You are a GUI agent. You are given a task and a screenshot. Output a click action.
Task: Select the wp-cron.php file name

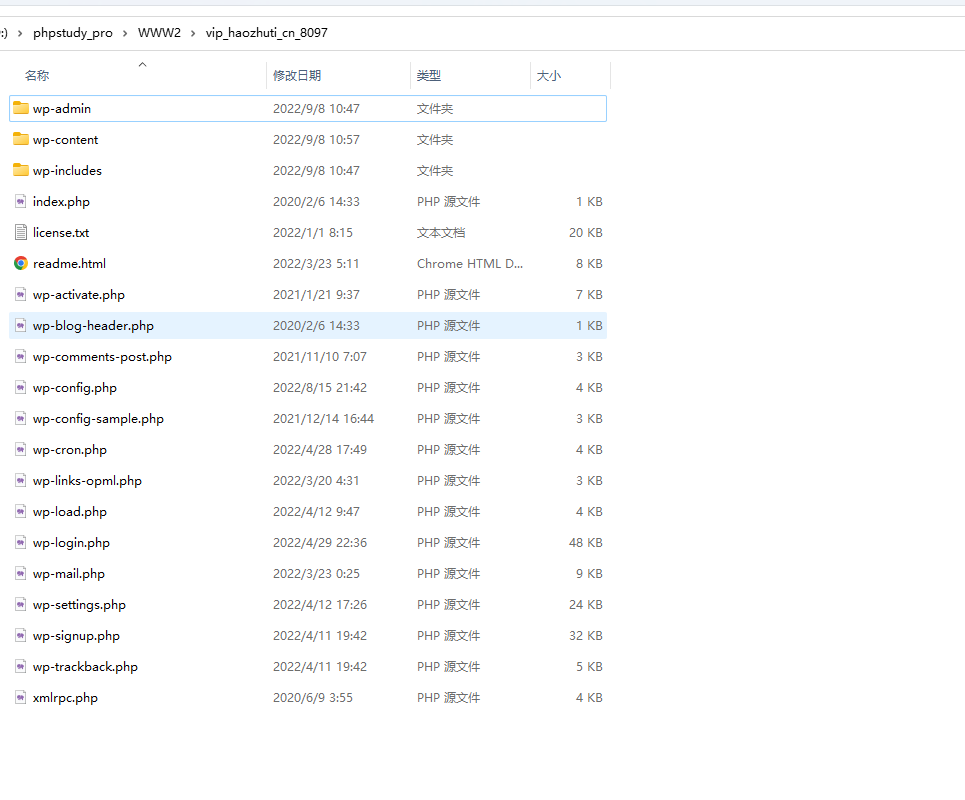70,450
